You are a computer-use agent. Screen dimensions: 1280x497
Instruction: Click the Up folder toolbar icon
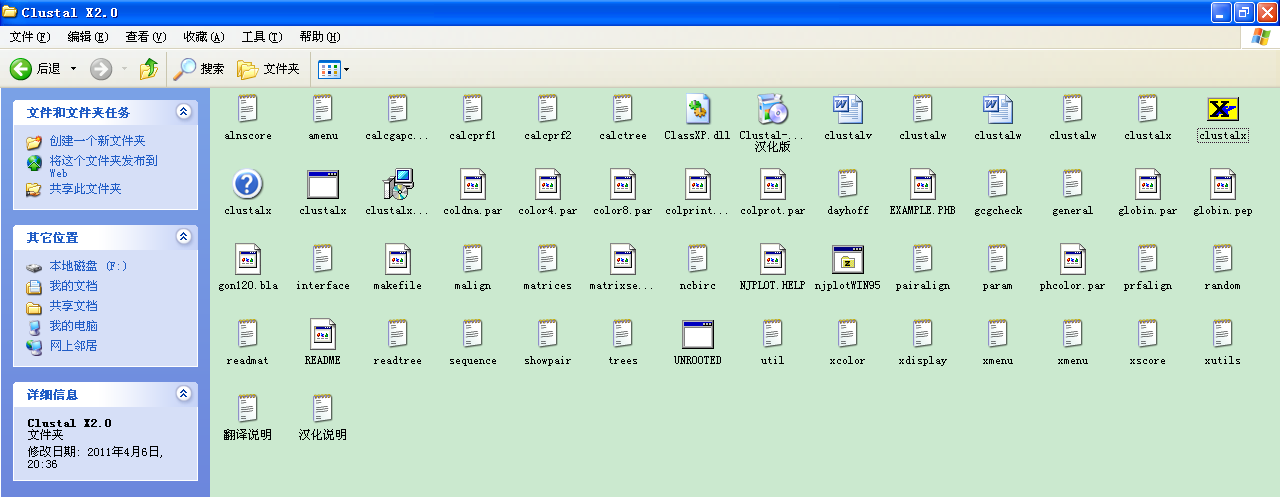149,69
